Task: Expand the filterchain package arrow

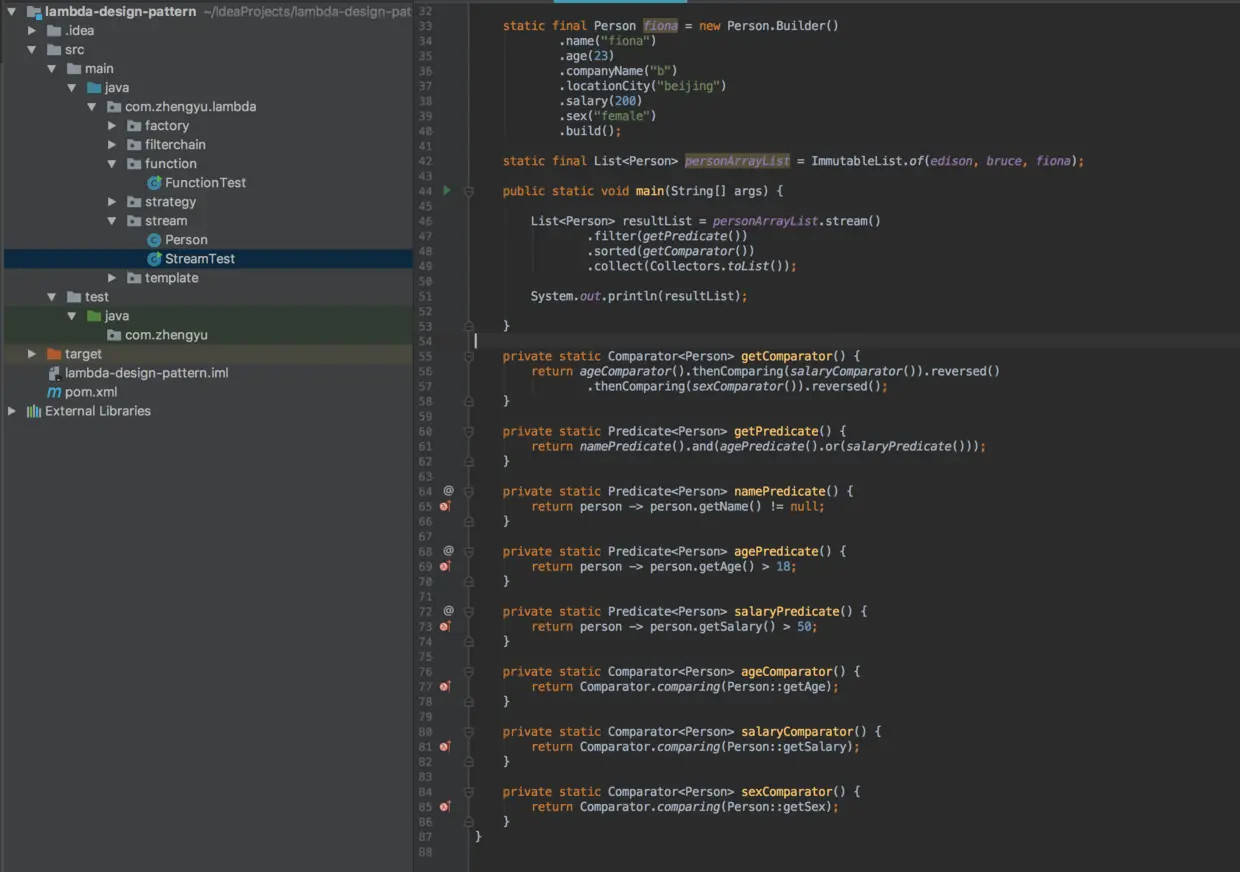Action: [x=112, y=145]
